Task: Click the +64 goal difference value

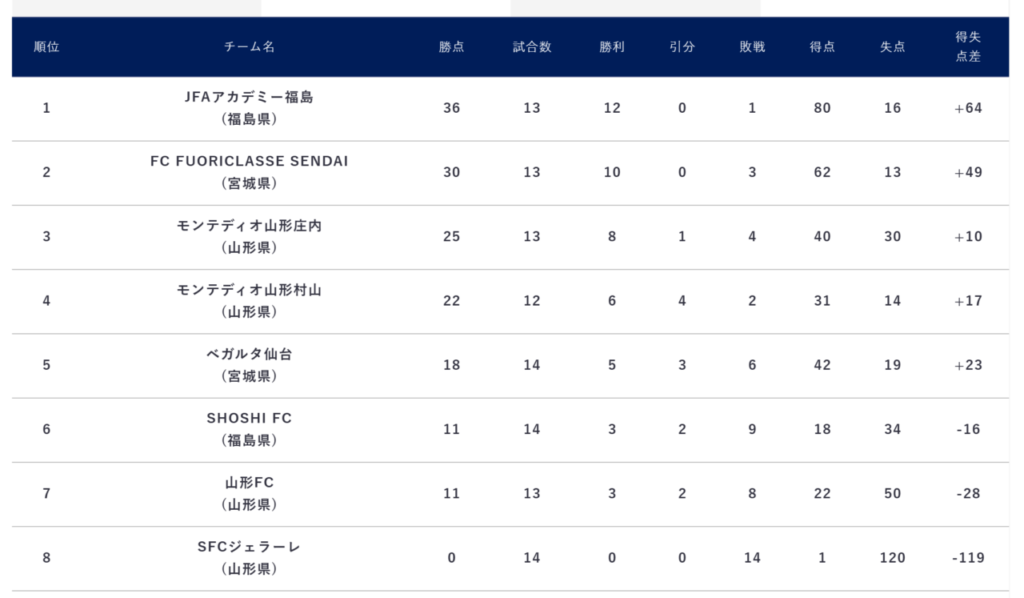Action: [968, 108]
